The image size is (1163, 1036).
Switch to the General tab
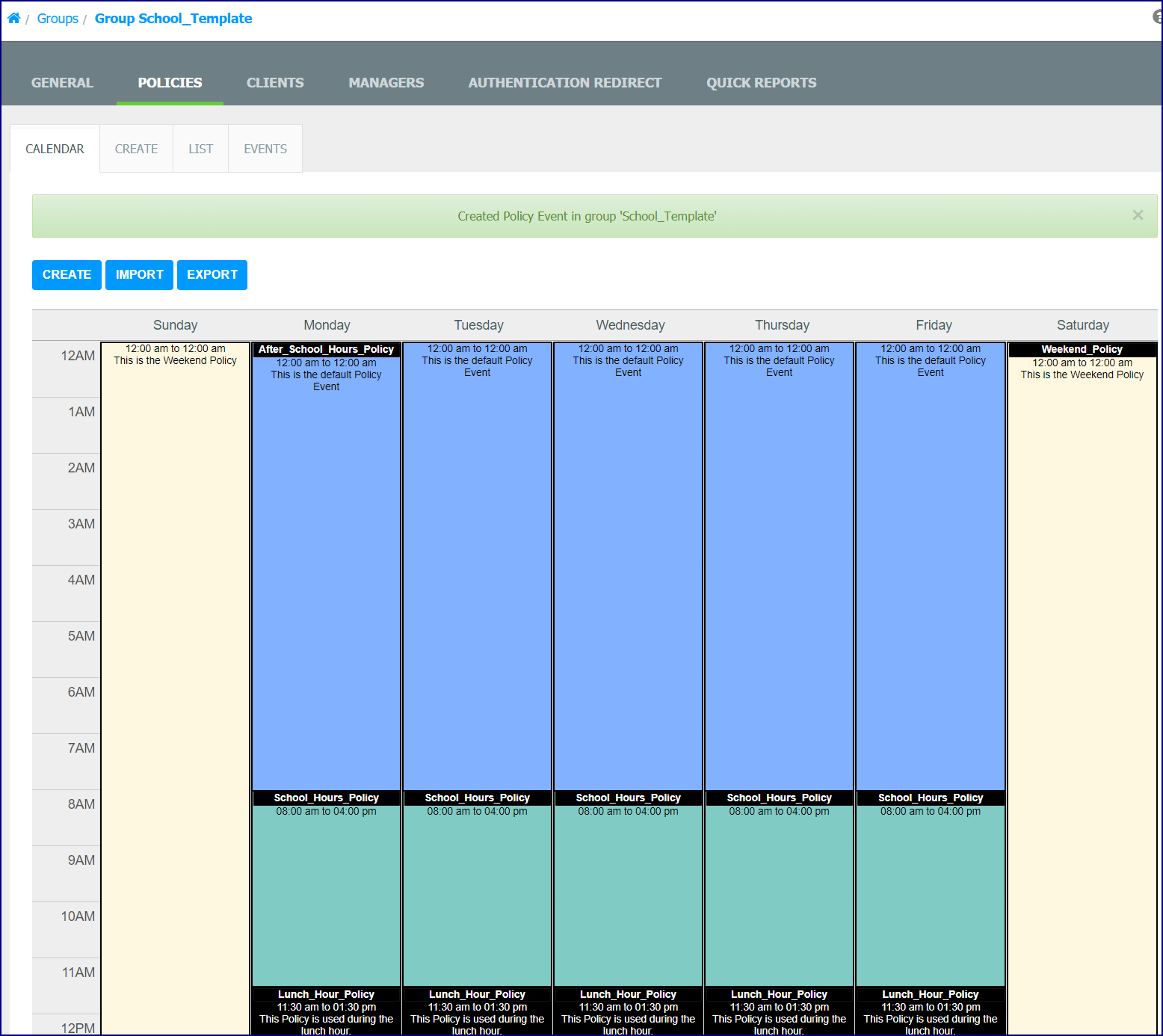pyautogui.click(x=62, y=82)
